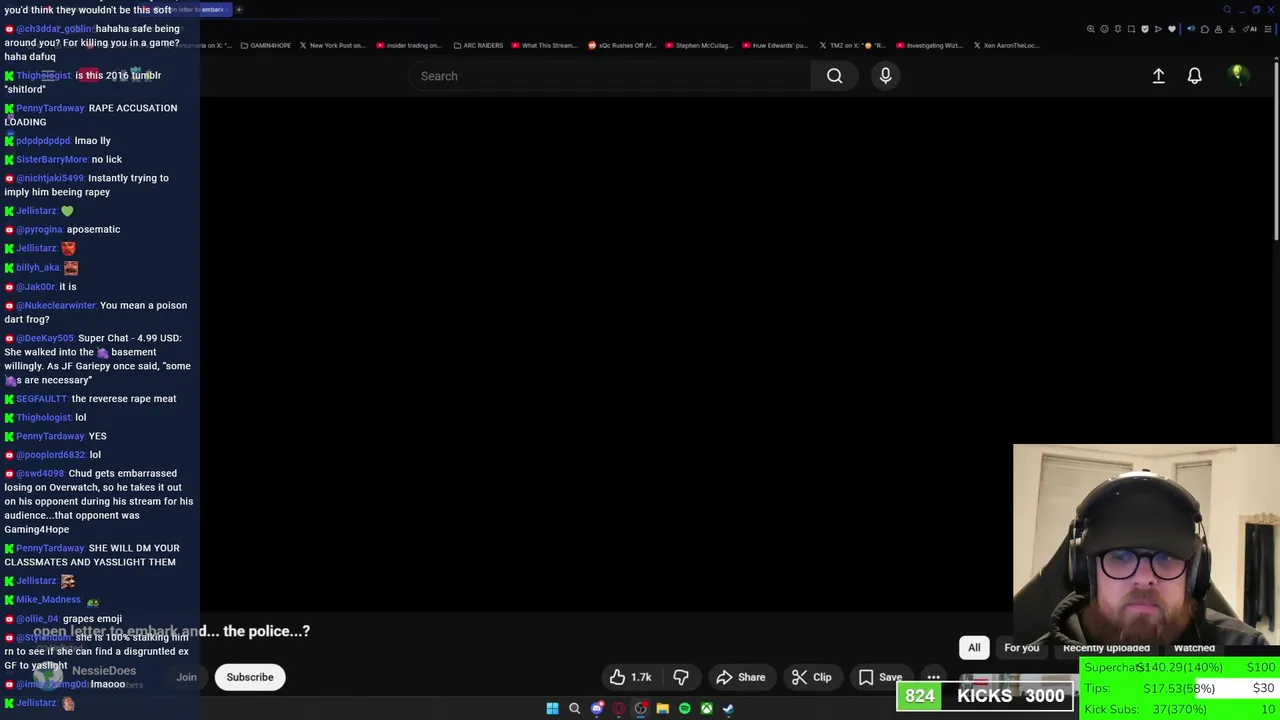Click chat username SEGFAULTT
1280x720 pixels.
tap(42, 399)
